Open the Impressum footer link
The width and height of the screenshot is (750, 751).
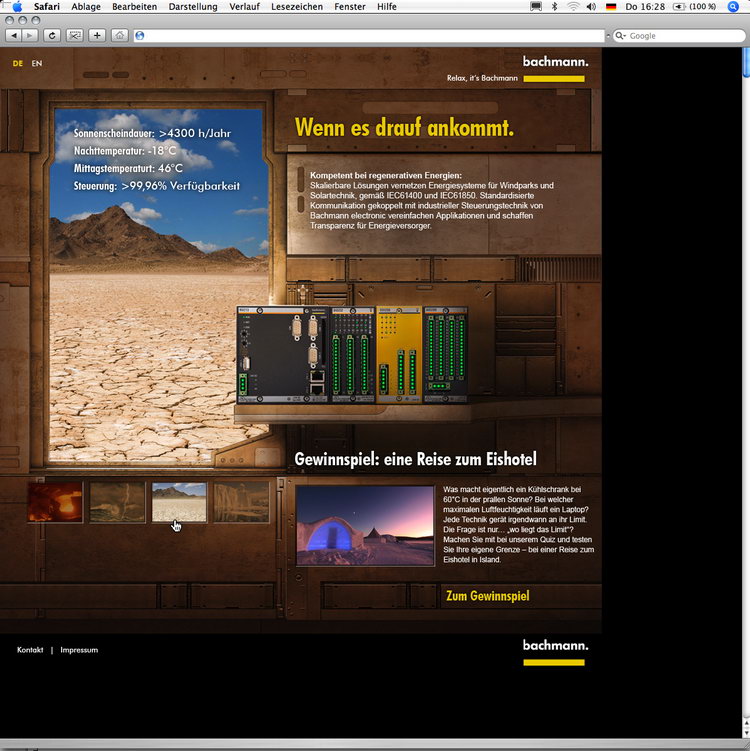(79, 650)
